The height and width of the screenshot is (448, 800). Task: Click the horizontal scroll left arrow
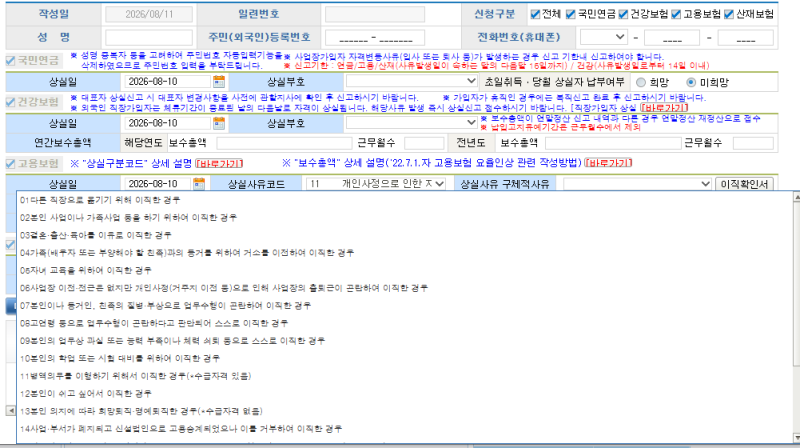[x=11, y=410]
